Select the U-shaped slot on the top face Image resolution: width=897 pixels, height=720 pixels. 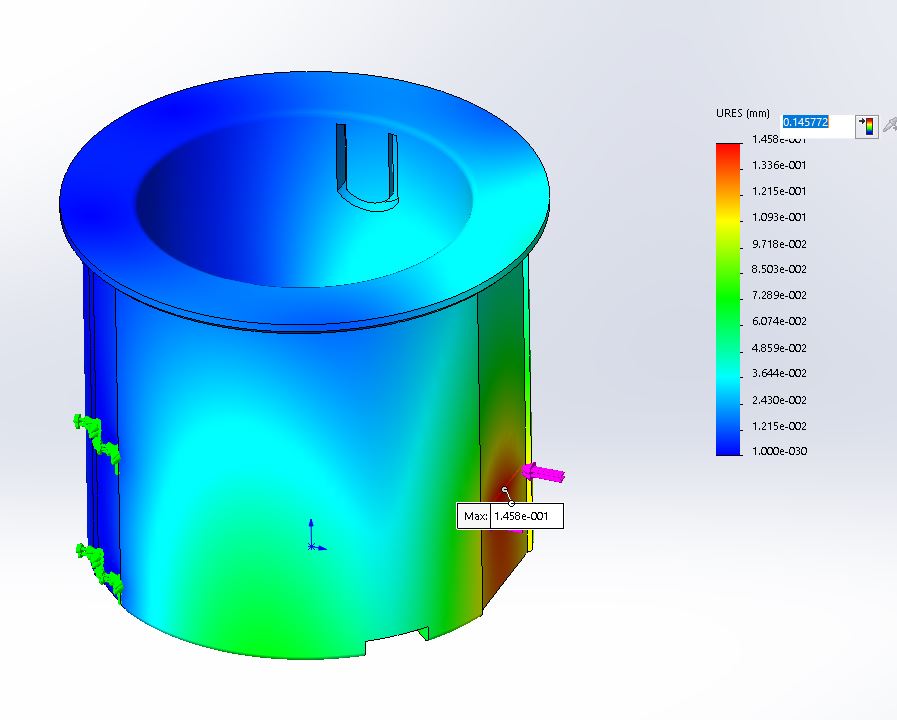(x=366, y=165)
